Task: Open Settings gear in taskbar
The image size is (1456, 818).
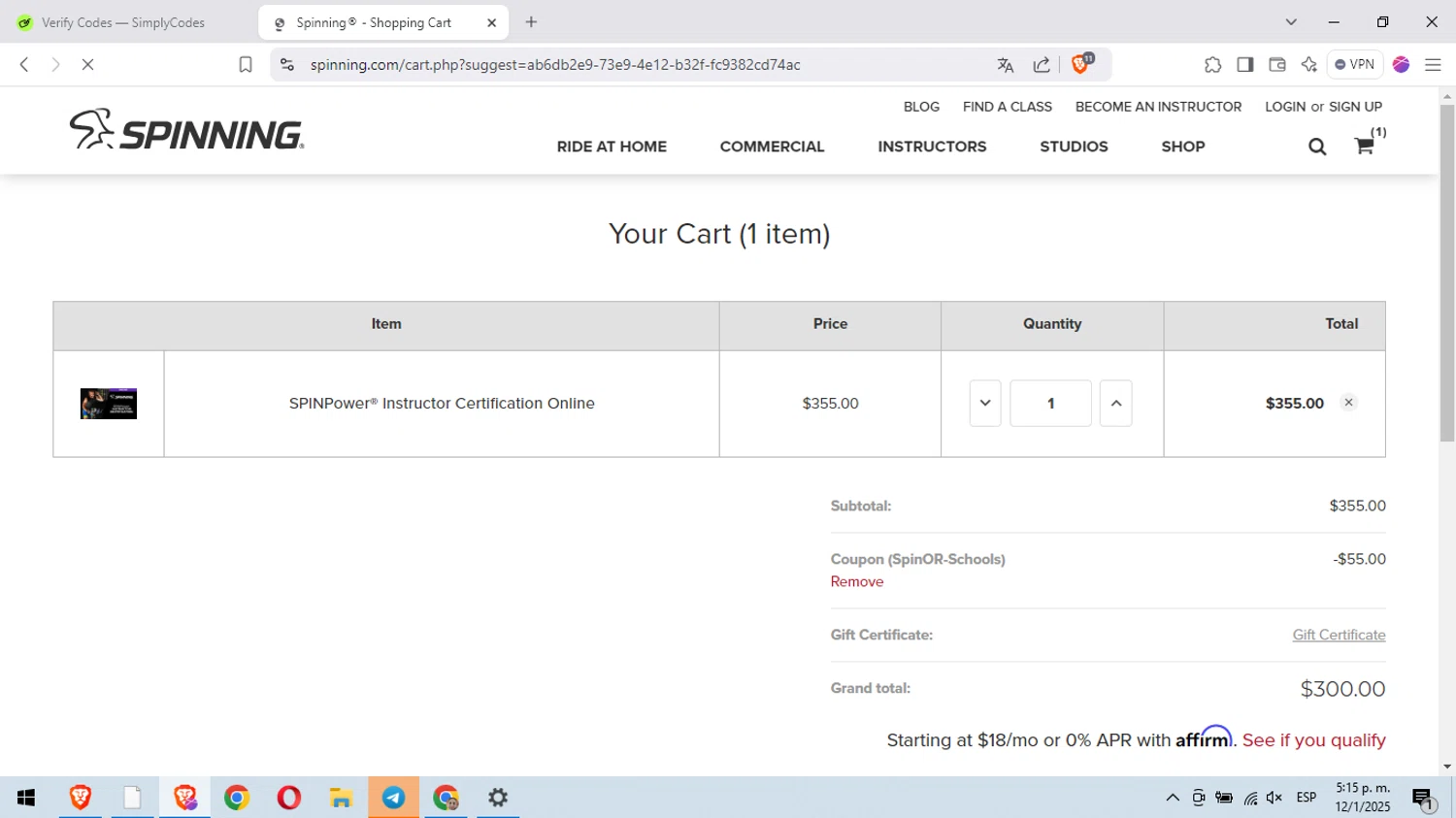Action: pos(498,798)
